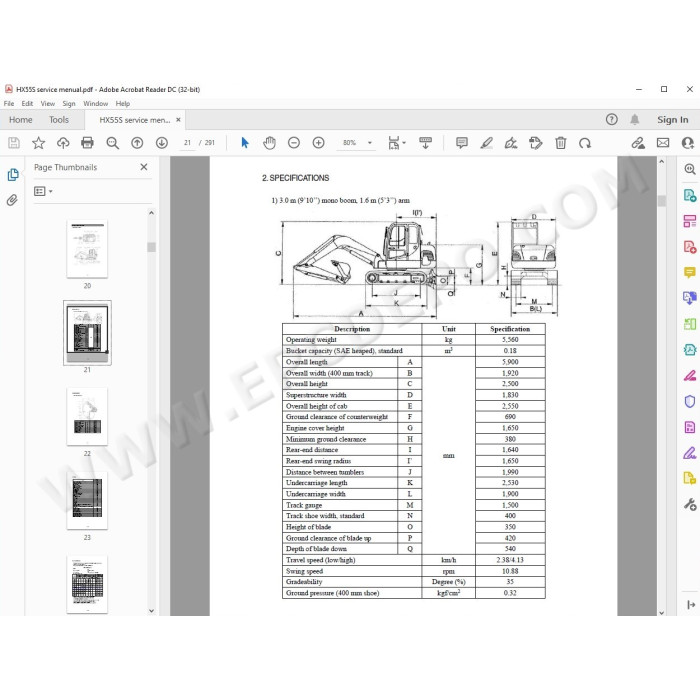Select page 23 thumbnail

(87, 500)
